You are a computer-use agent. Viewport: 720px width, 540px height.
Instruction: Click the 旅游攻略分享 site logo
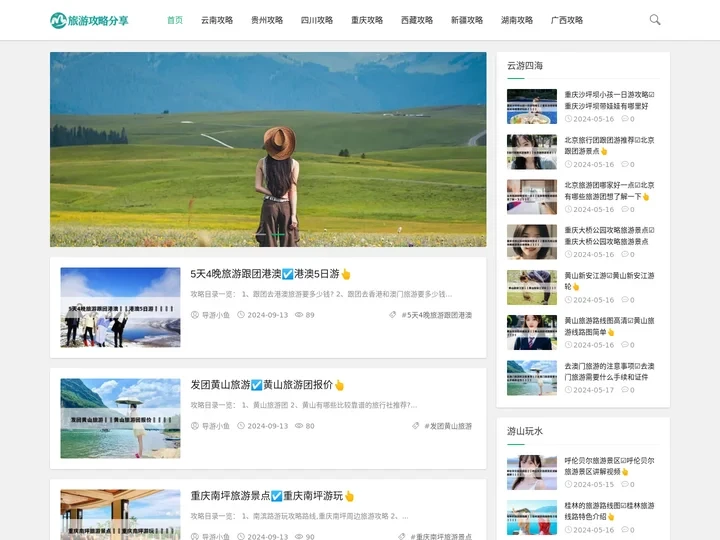click(x=89, y=20)
